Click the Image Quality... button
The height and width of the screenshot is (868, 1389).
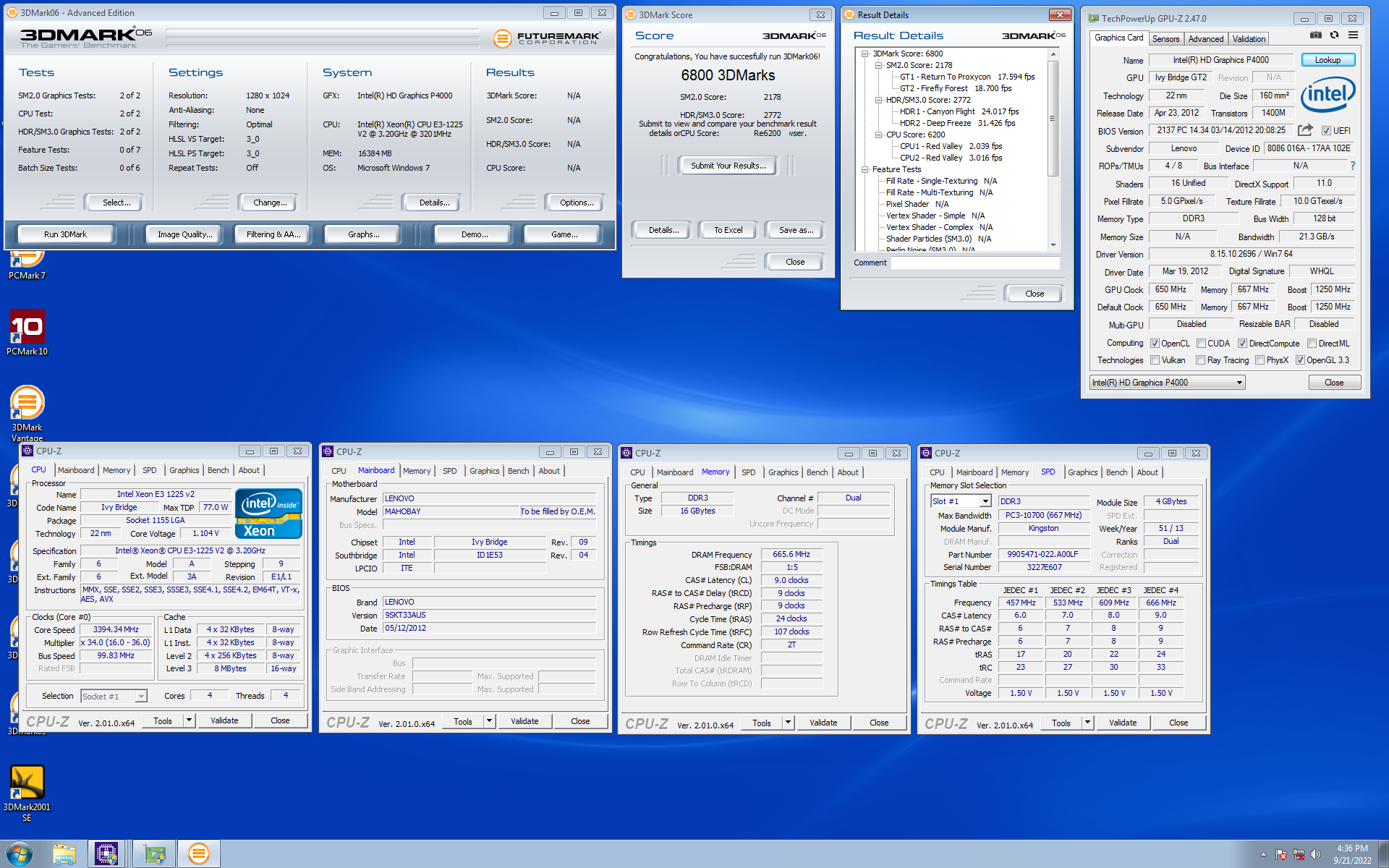[x=185, y=234]
